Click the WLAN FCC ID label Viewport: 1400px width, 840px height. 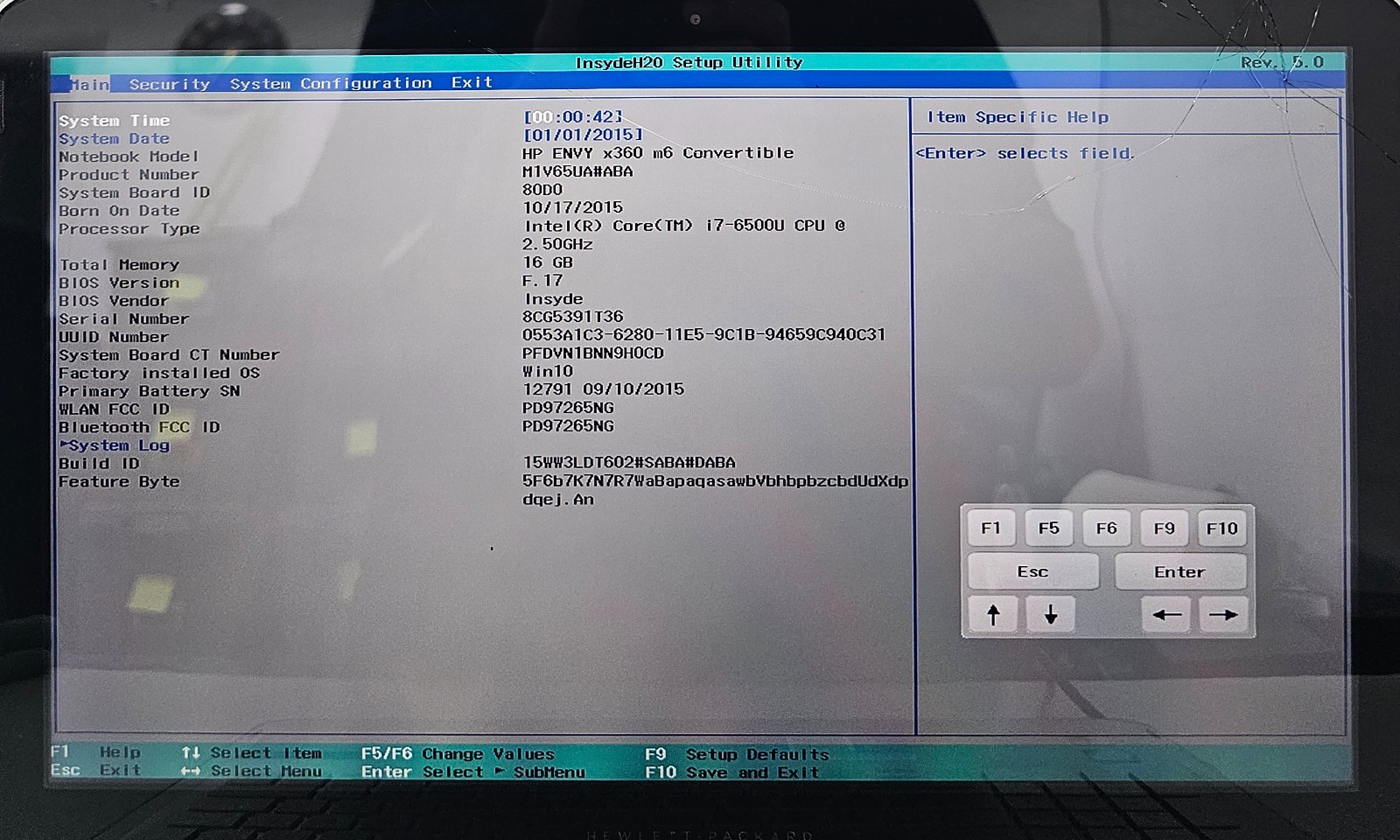(x=114, y=409)
